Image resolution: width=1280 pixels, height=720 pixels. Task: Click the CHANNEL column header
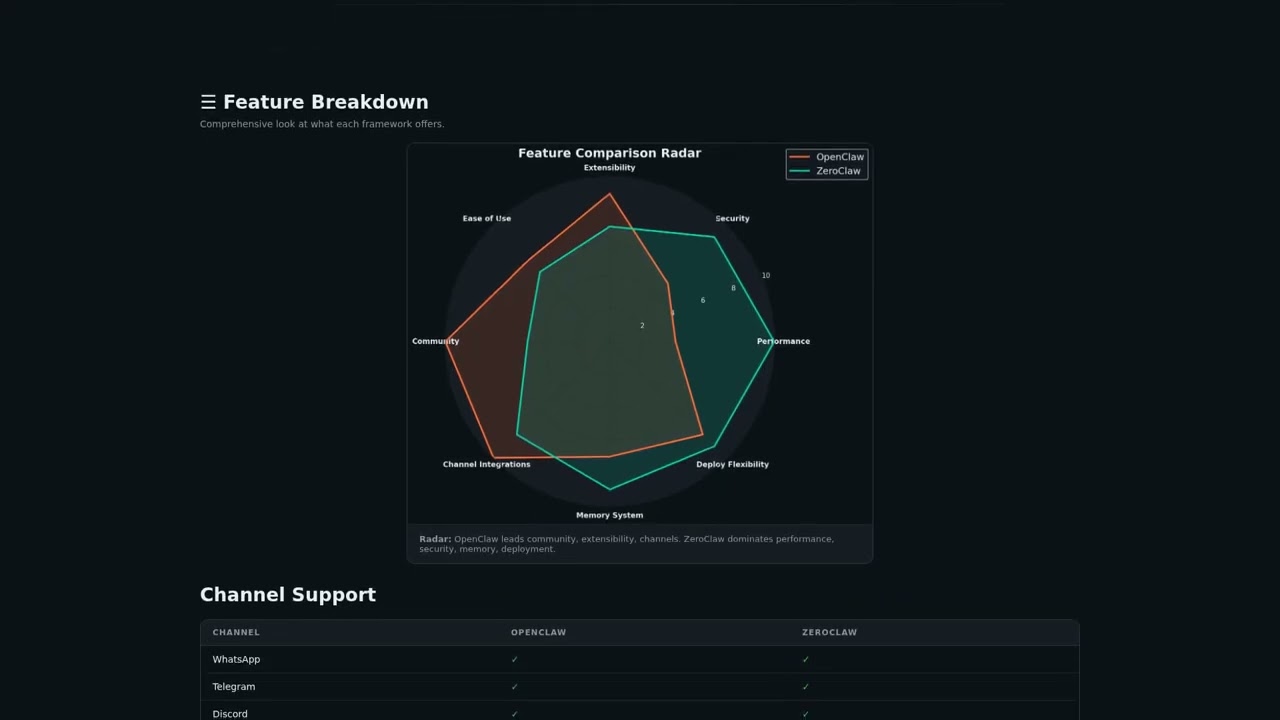(236, 632)
